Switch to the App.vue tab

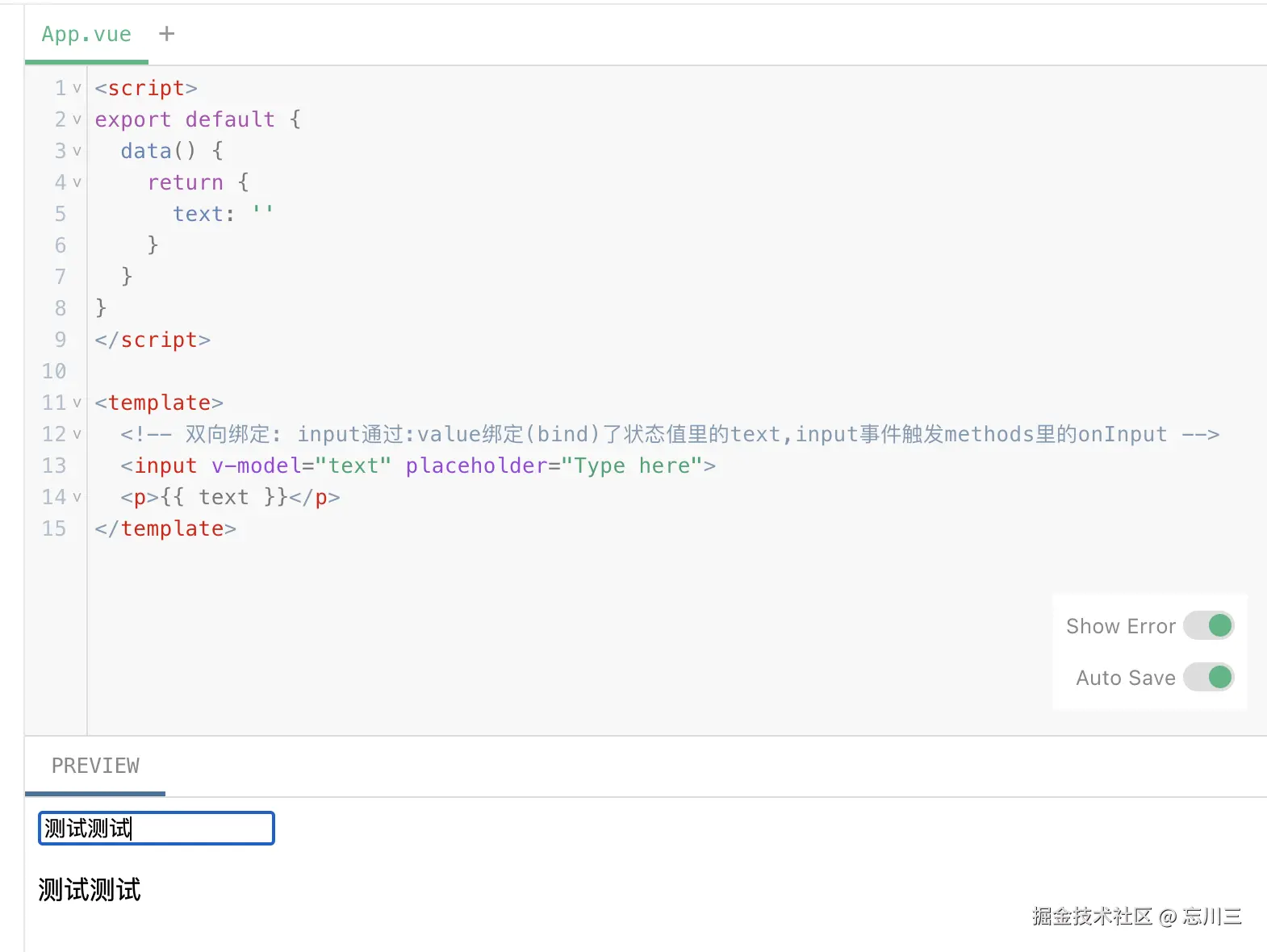click(86, 35)
